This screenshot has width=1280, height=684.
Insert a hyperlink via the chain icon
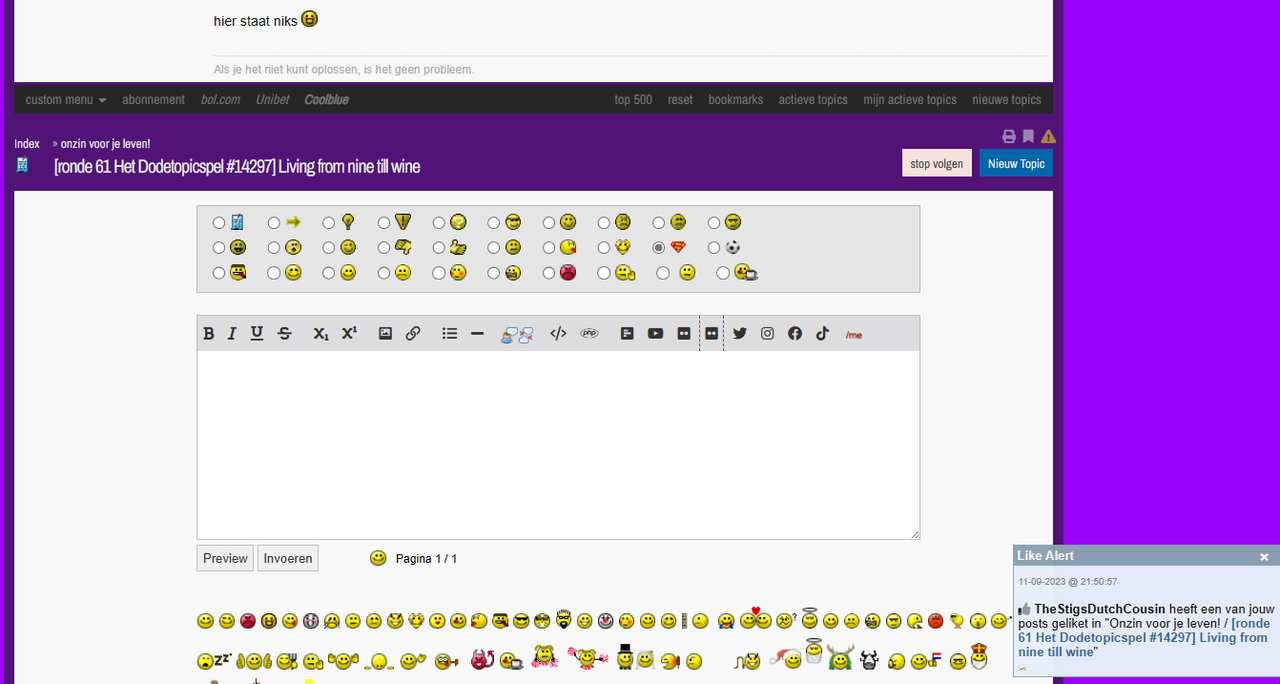tap(413, 334)
